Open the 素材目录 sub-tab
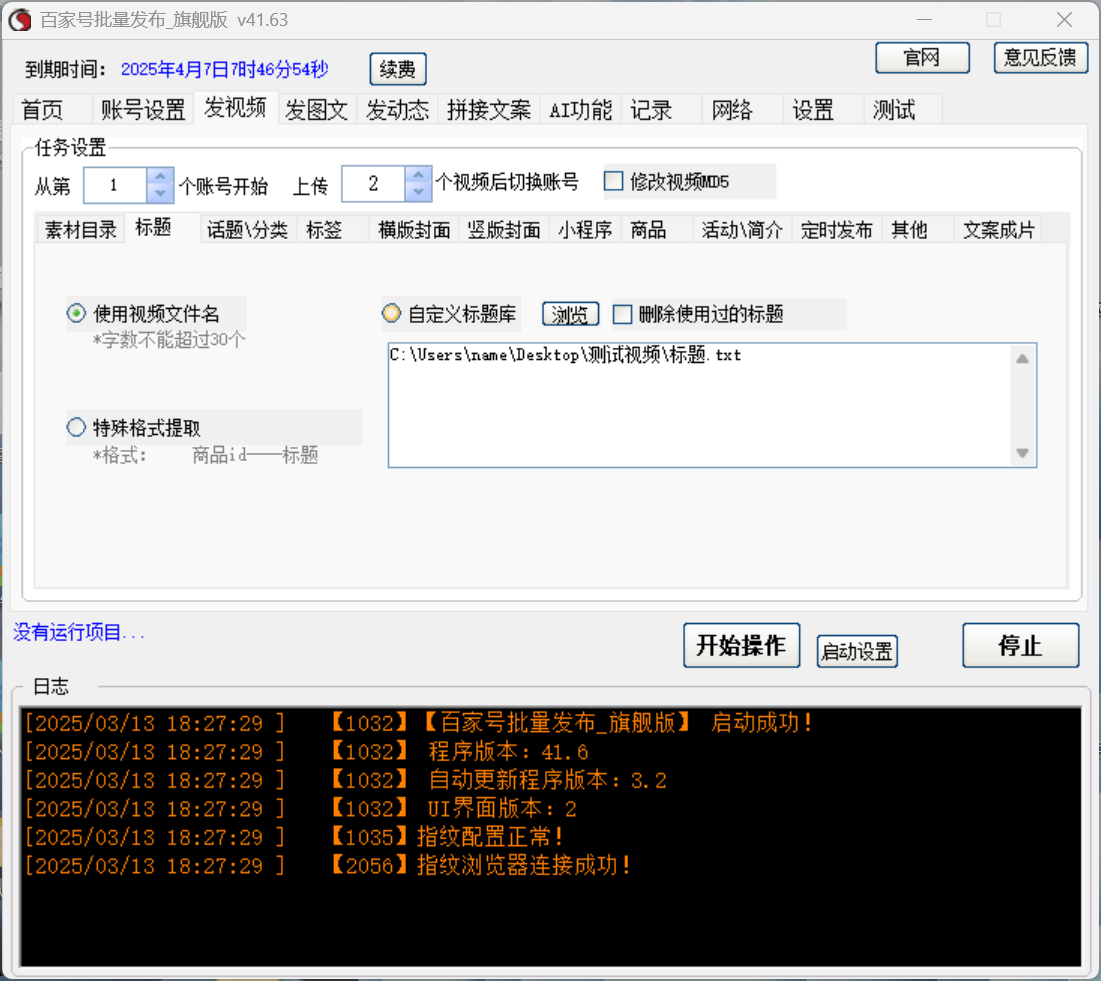The width and height of the screenshot is (1101, 981). tap(81, 230)
